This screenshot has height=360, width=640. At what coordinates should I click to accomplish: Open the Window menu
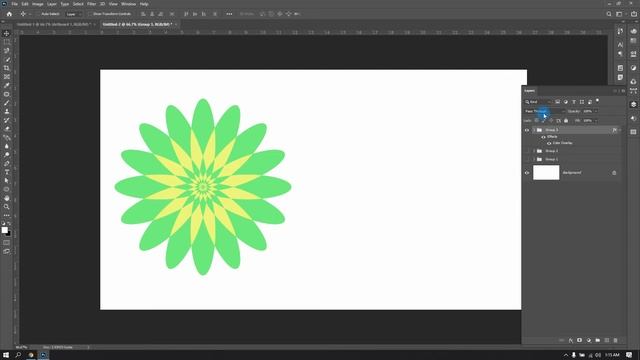128,4
